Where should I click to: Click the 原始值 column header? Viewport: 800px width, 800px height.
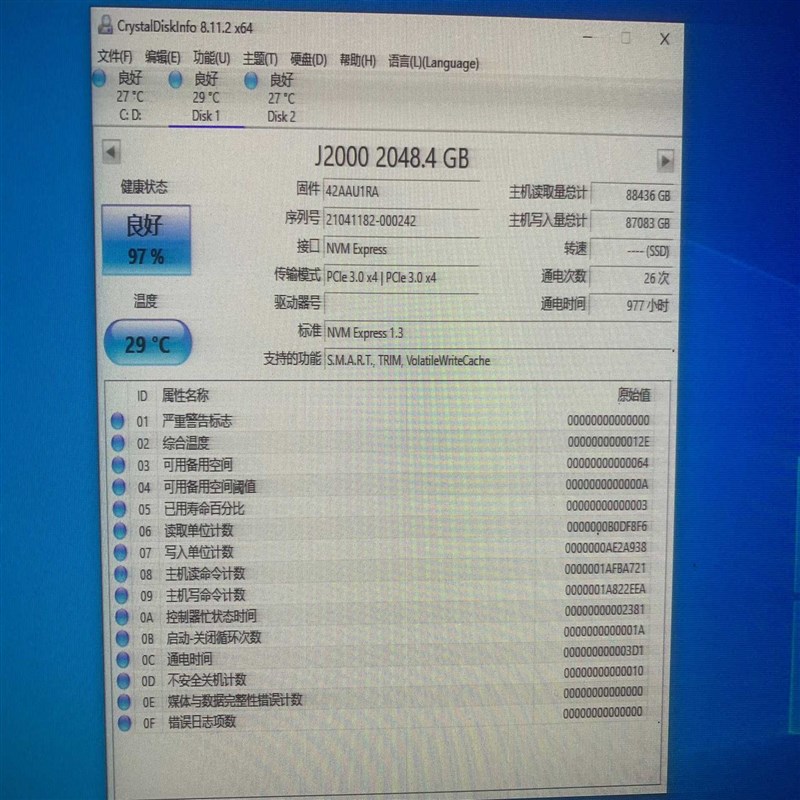point(634,394)
